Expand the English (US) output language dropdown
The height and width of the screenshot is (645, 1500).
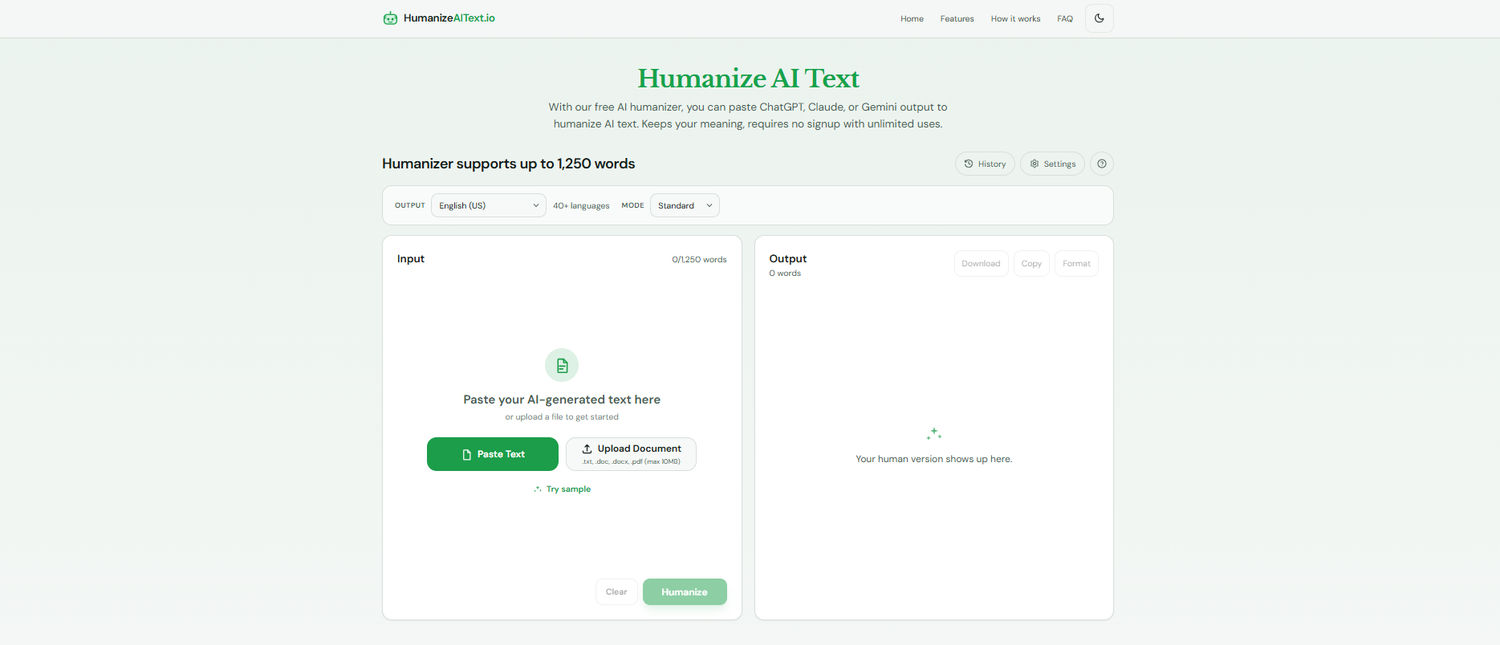pos(489,205)
